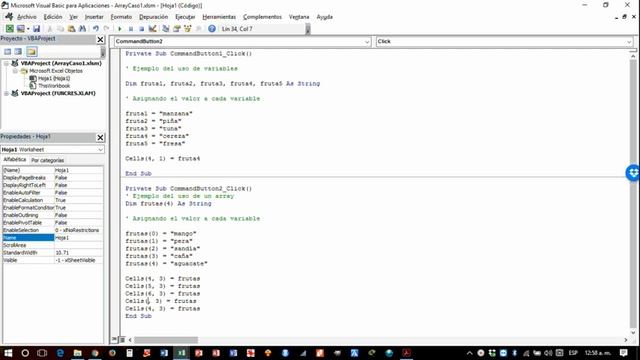Click the Redo arrow icon
640x360 pixels.
[x=107, y=29]
